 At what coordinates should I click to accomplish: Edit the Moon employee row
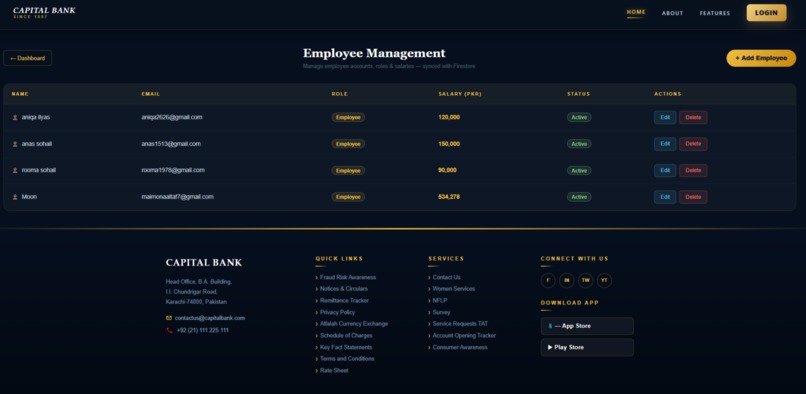coord(665,197)
